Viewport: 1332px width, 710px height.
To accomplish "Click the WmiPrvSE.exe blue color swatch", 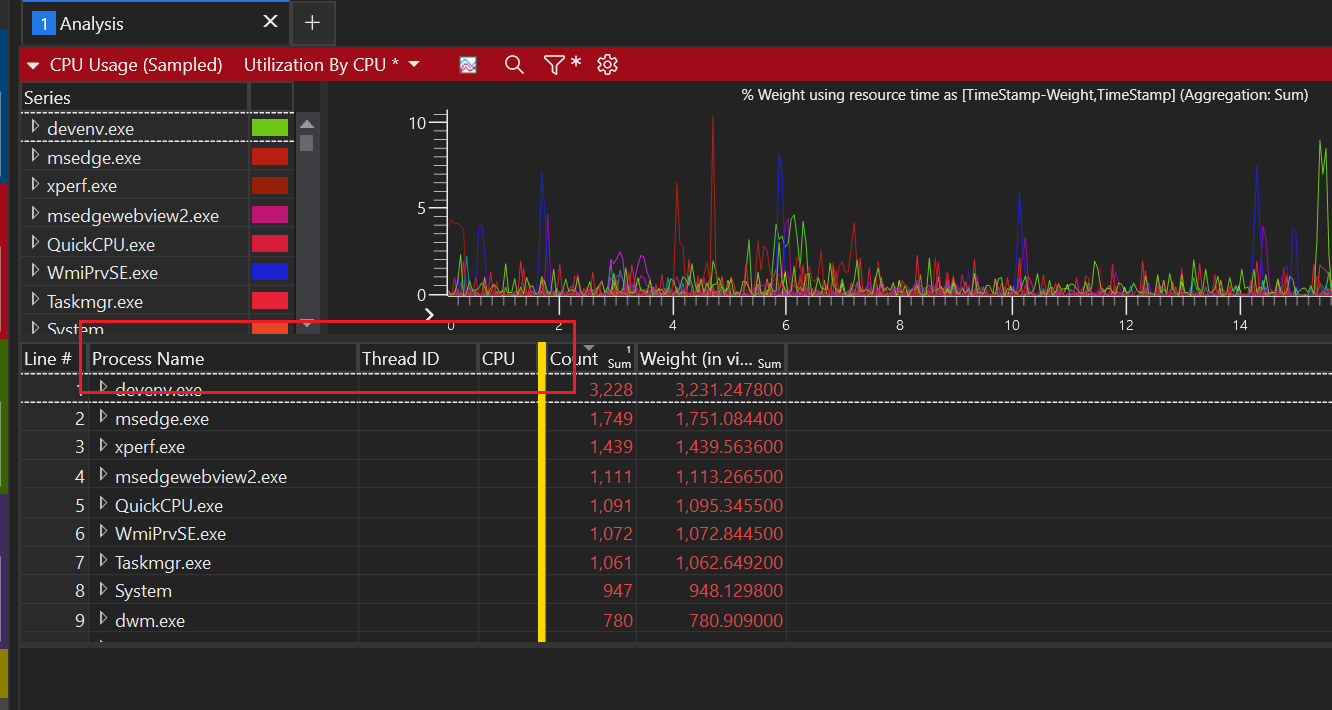I will click(270, 272).
